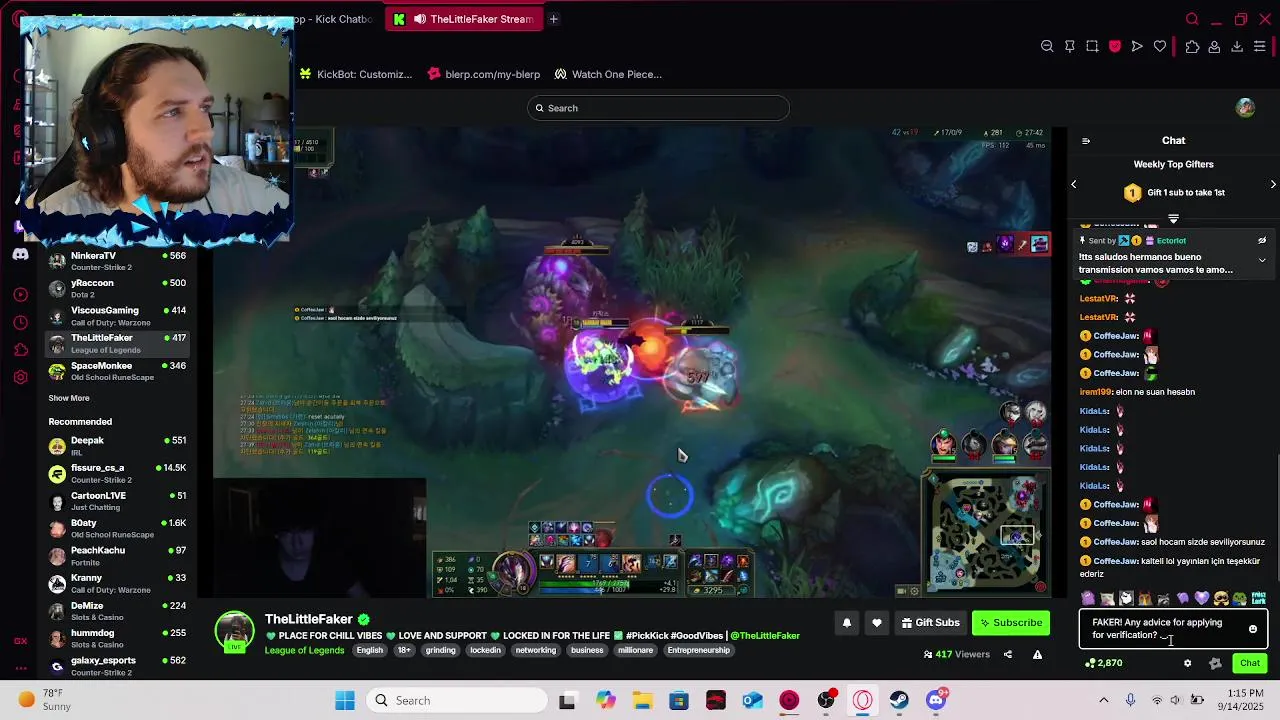The image size is (1280, 720).
Task: Send message with the Chat button
Action: pos(1250,663)
